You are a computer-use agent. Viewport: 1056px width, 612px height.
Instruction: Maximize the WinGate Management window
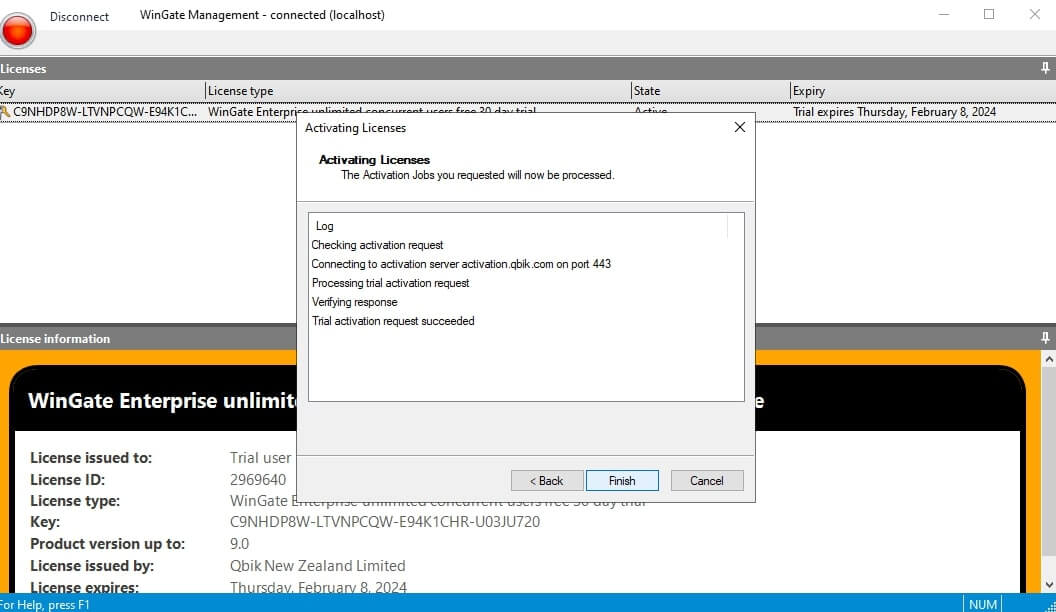tap(989, 14)
